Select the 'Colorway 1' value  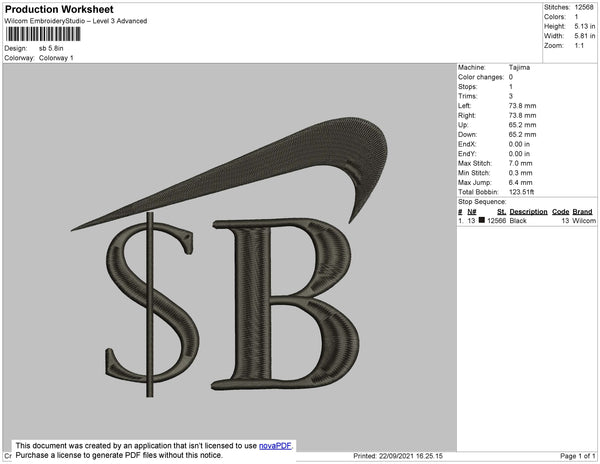pos(56,58)
